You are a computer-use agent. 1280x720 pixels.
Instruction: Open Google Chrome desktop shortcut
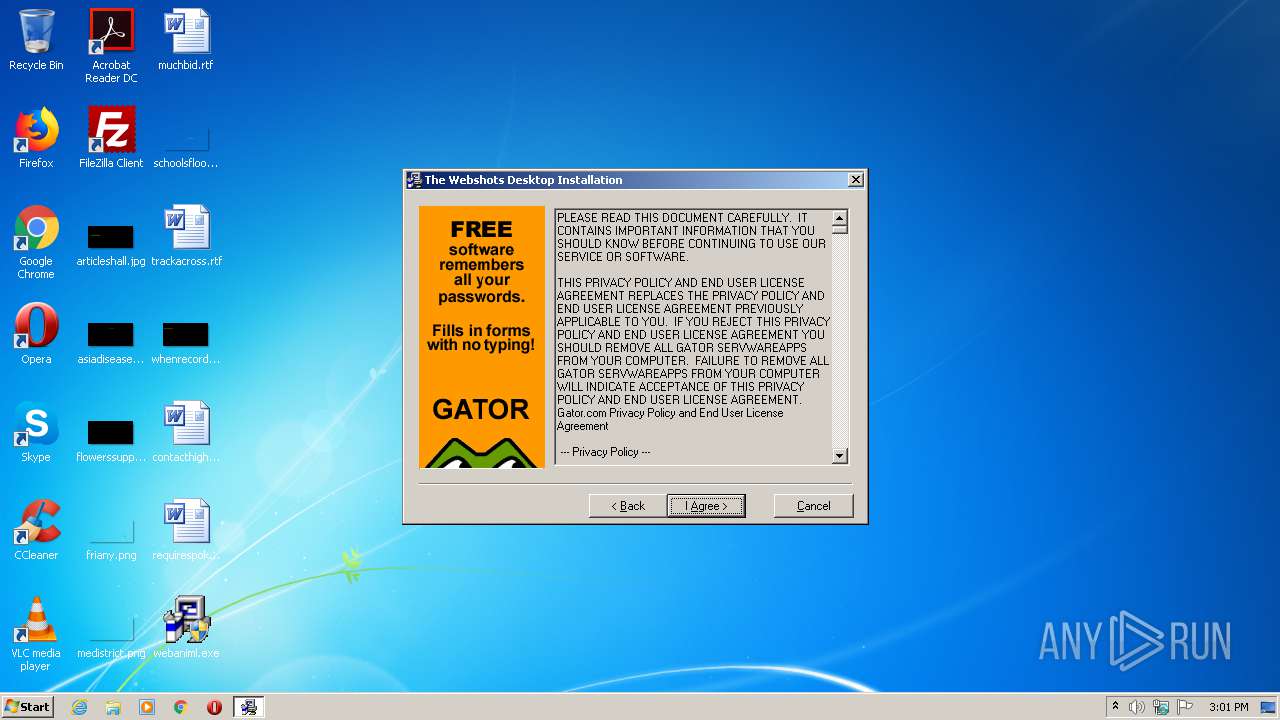coord(36,242)
